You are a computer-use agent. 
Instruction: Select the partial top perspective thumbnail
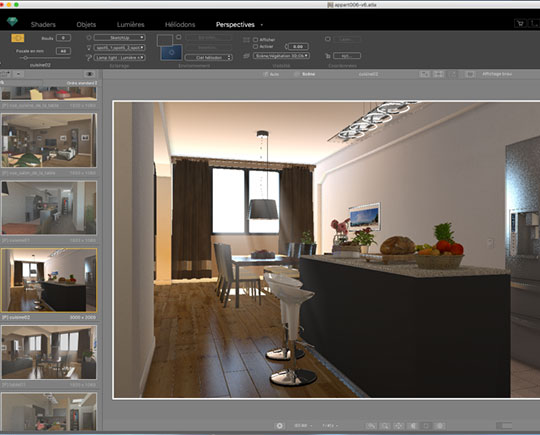coord(49,93)
